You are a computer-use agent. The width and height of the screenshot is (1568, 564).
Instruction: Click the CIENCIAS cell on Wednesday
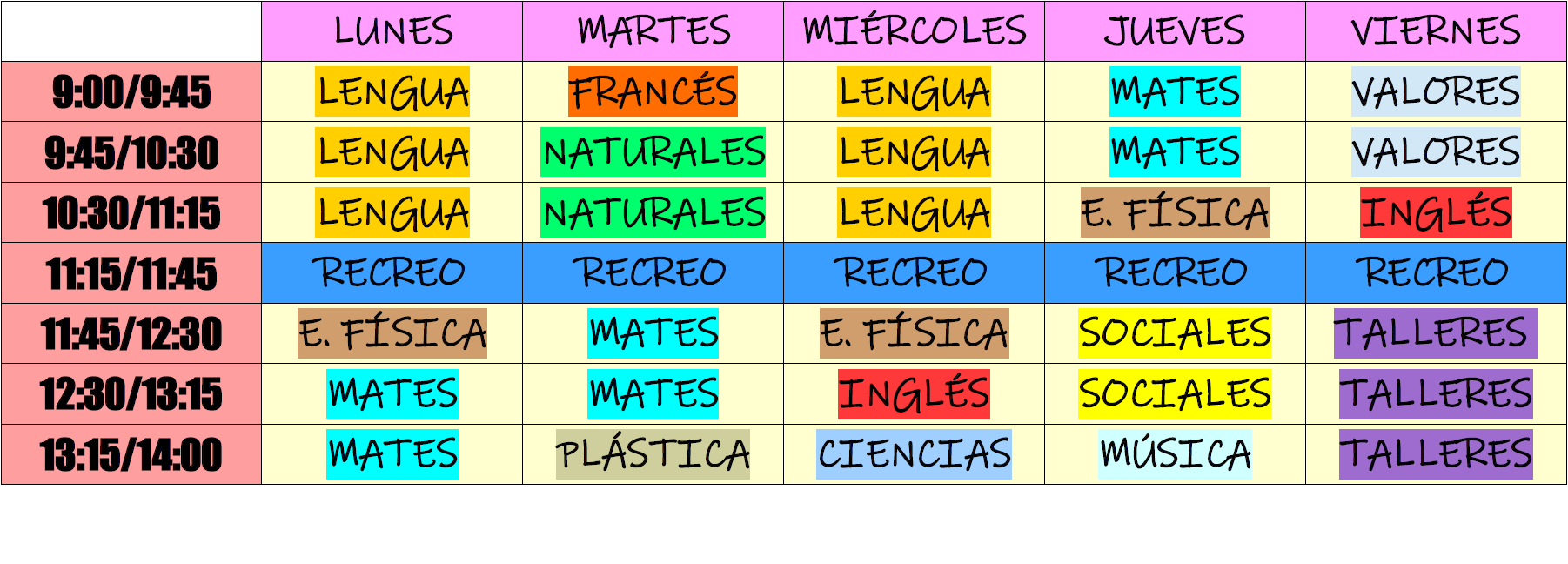[x=914, y=454]
